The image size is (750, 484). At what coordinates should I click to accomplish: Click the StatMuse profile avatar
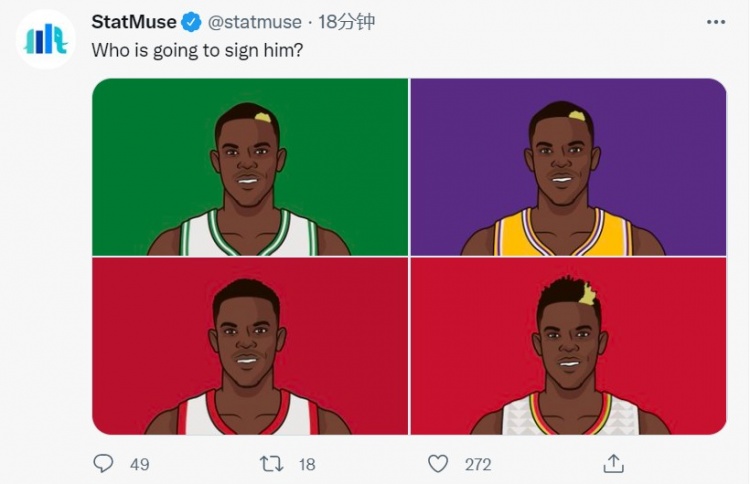click(45, 39)
